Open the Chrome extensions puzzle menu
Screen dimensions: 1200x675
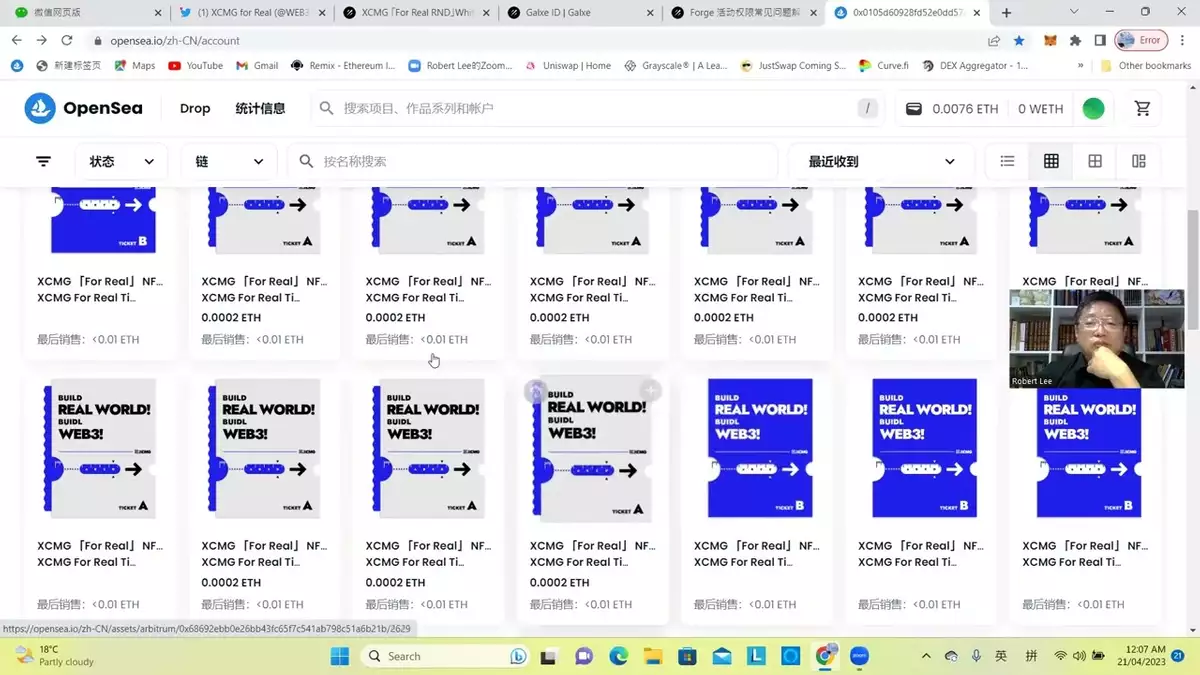pos(1075,41)
